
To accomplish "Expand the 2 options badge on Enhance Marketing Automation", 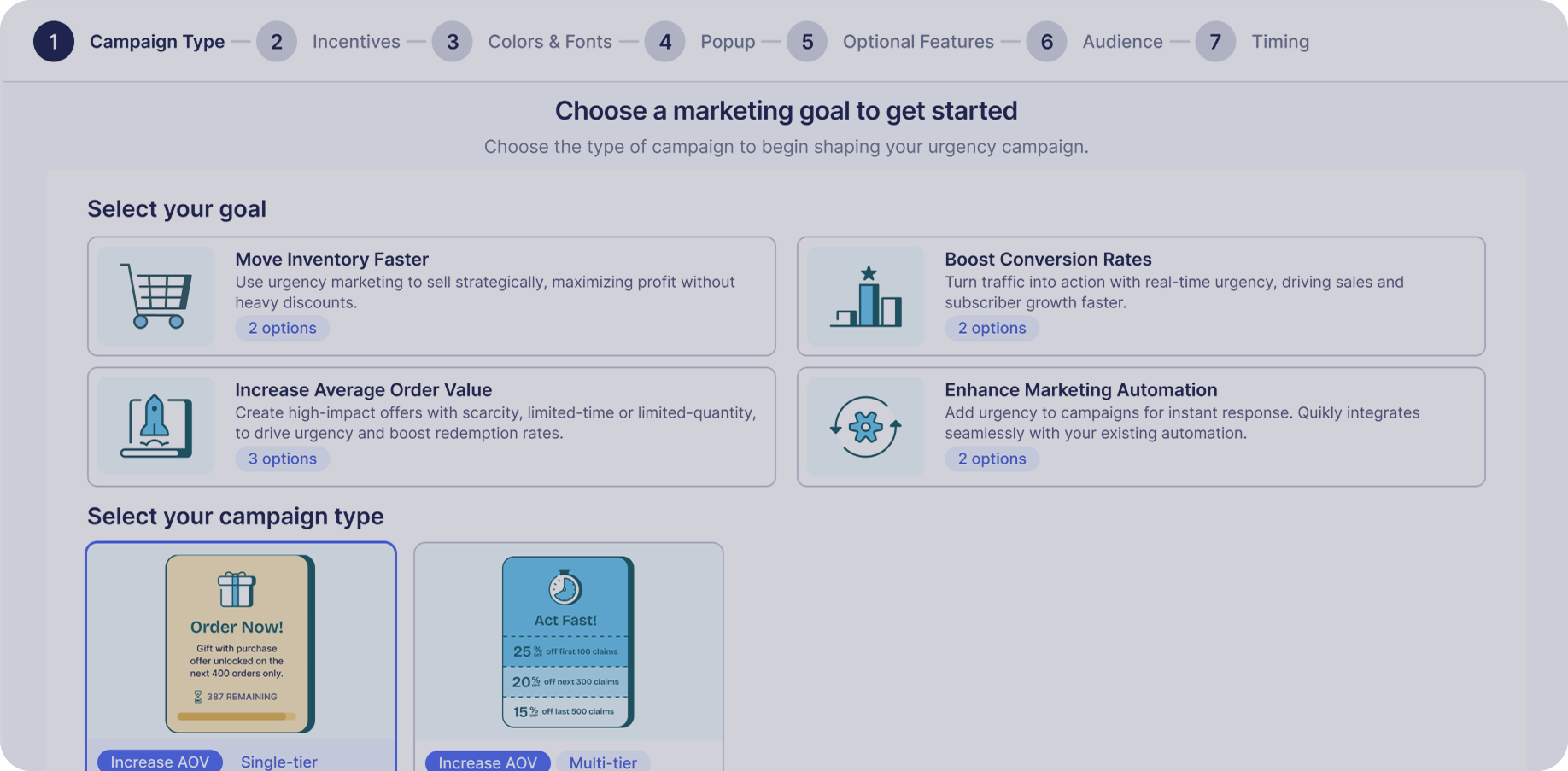I will click(992, 459).
